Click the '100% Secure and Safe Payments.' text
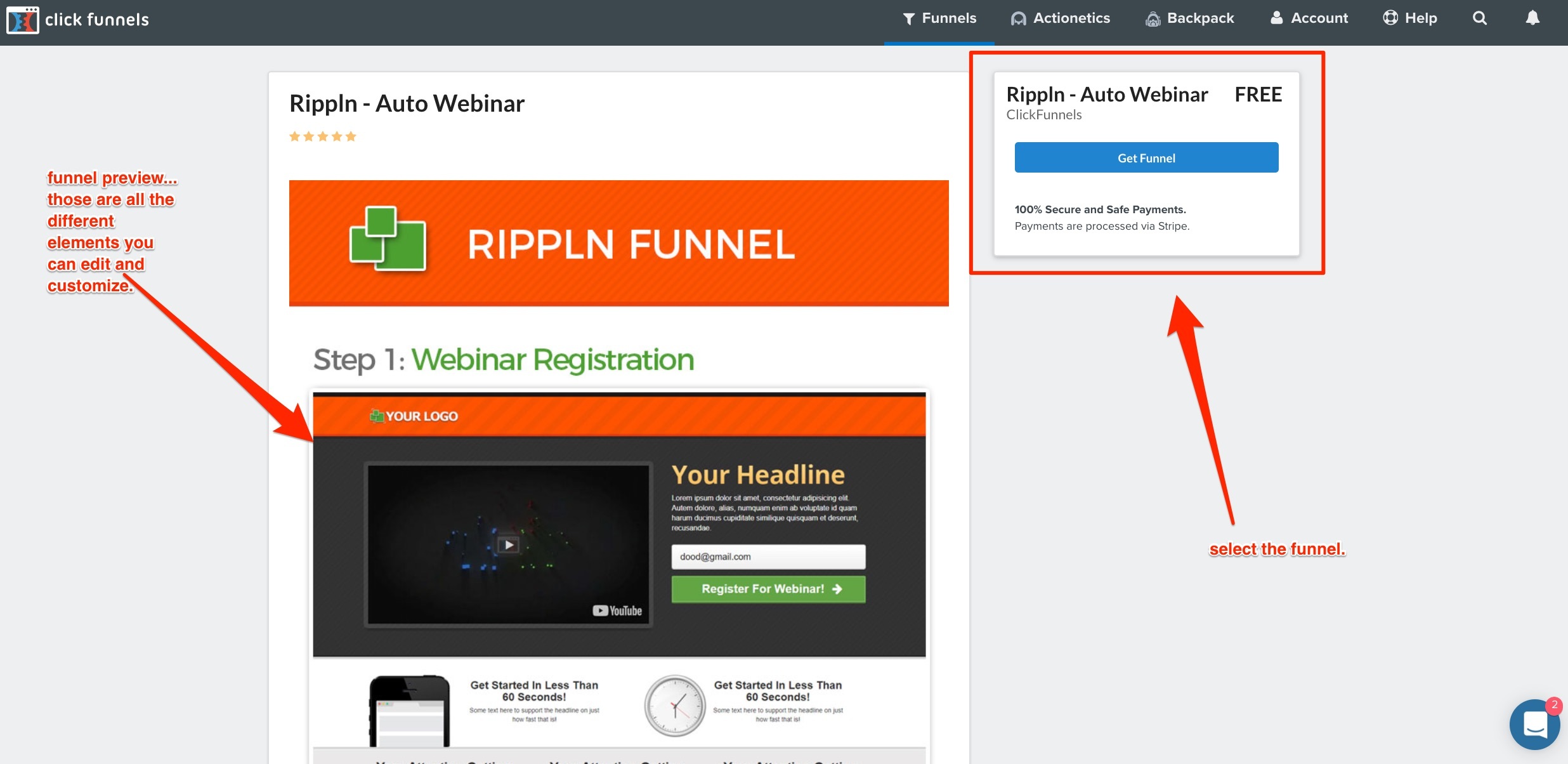Viewport: 1568px width, 764px height. 1101,209
